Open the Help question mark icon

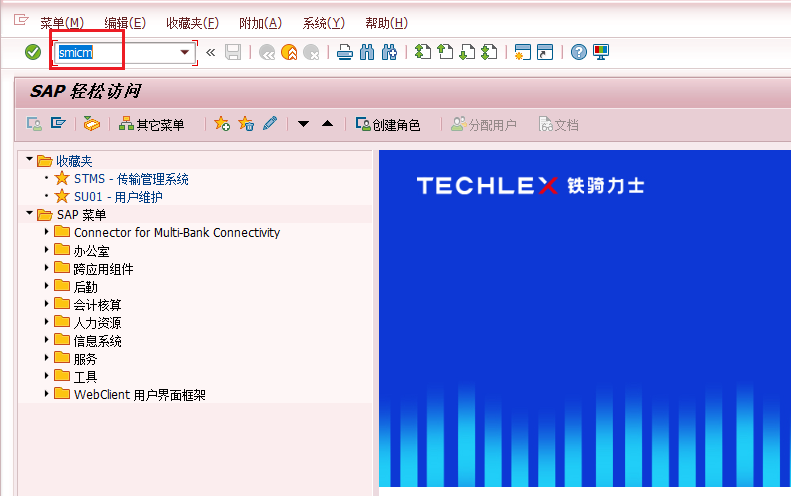tap(579, 52)
